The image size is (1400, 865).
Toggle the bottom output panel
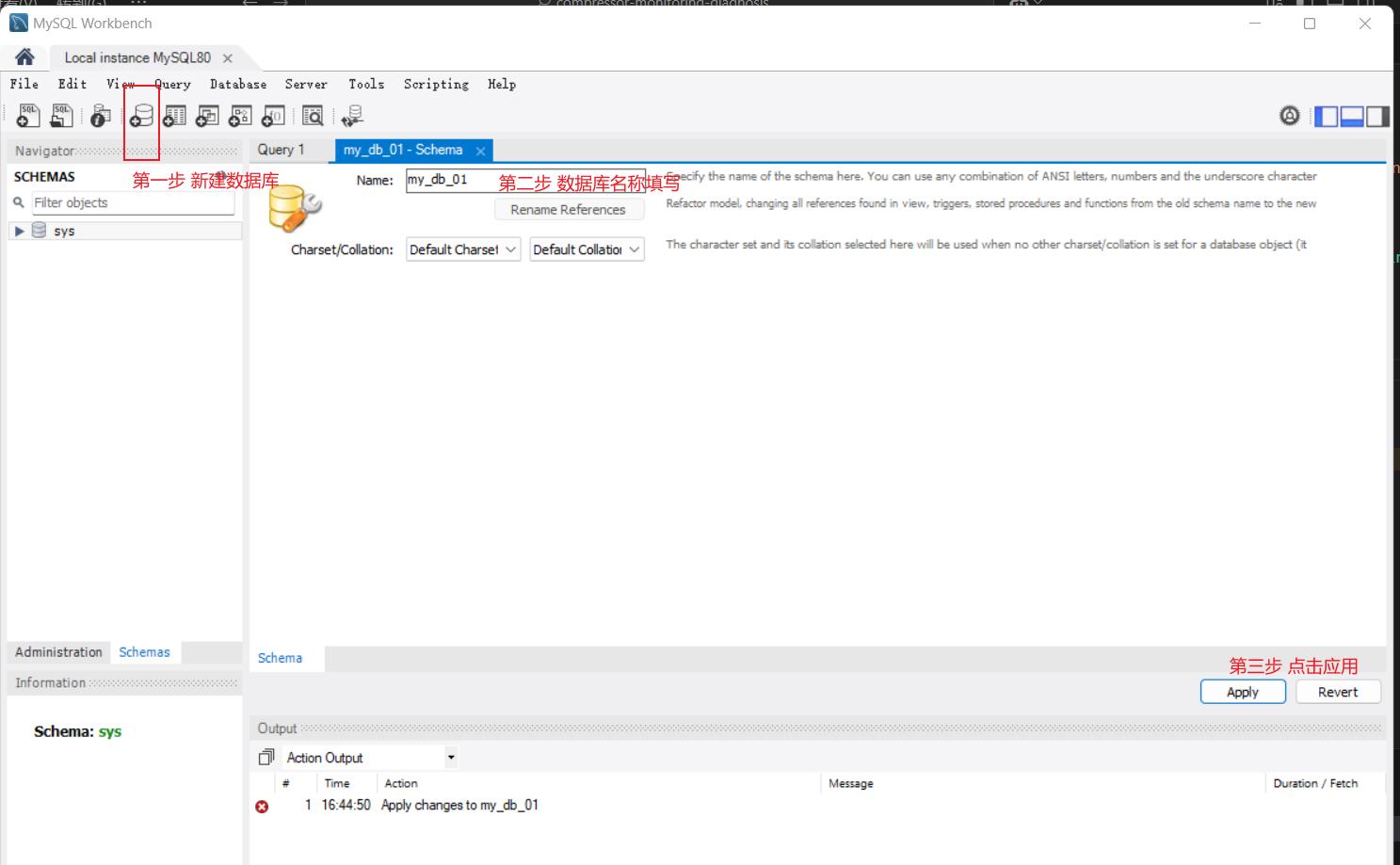[x=1352, y=117]
